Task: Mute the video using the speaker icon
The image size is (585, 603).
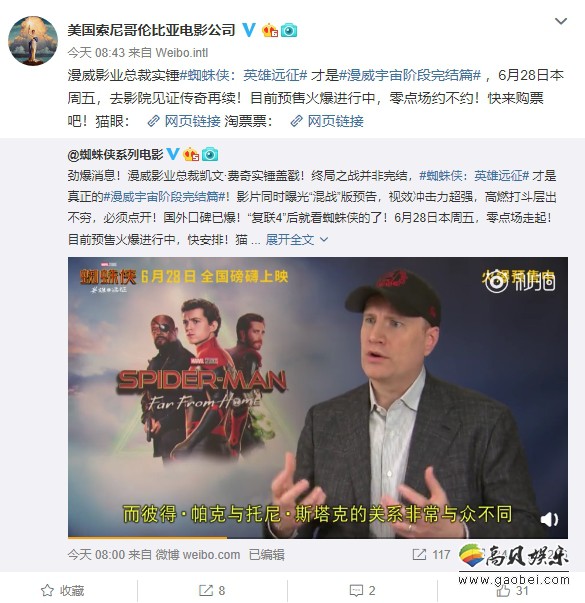Action: (x=549, y=519)
